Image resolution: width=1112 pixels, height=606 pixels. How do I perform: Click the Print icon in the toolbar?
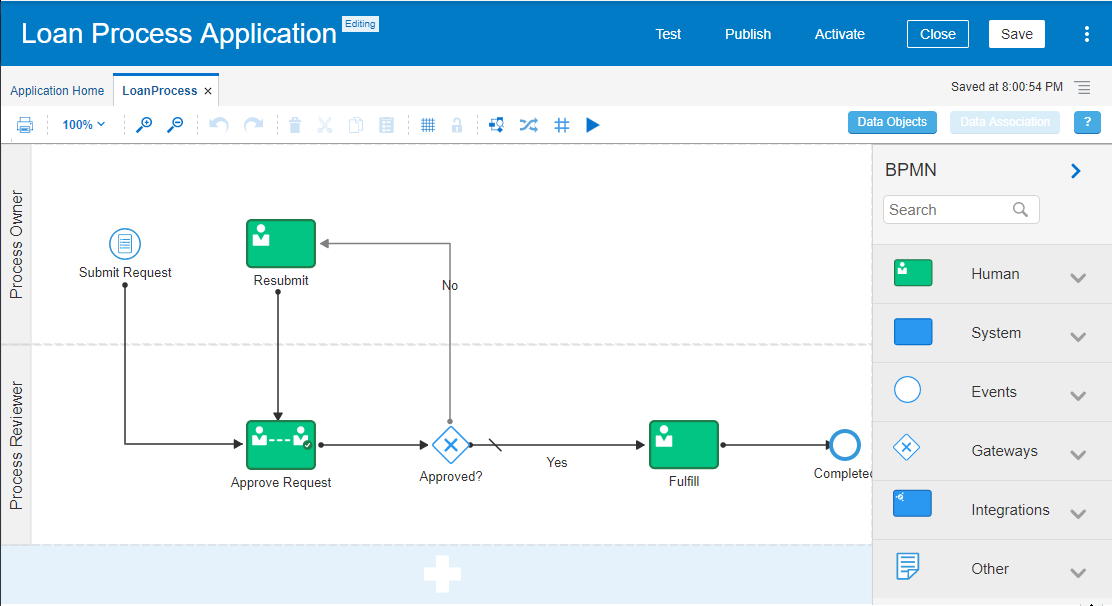pyautogui.click(x=25, y=125)
